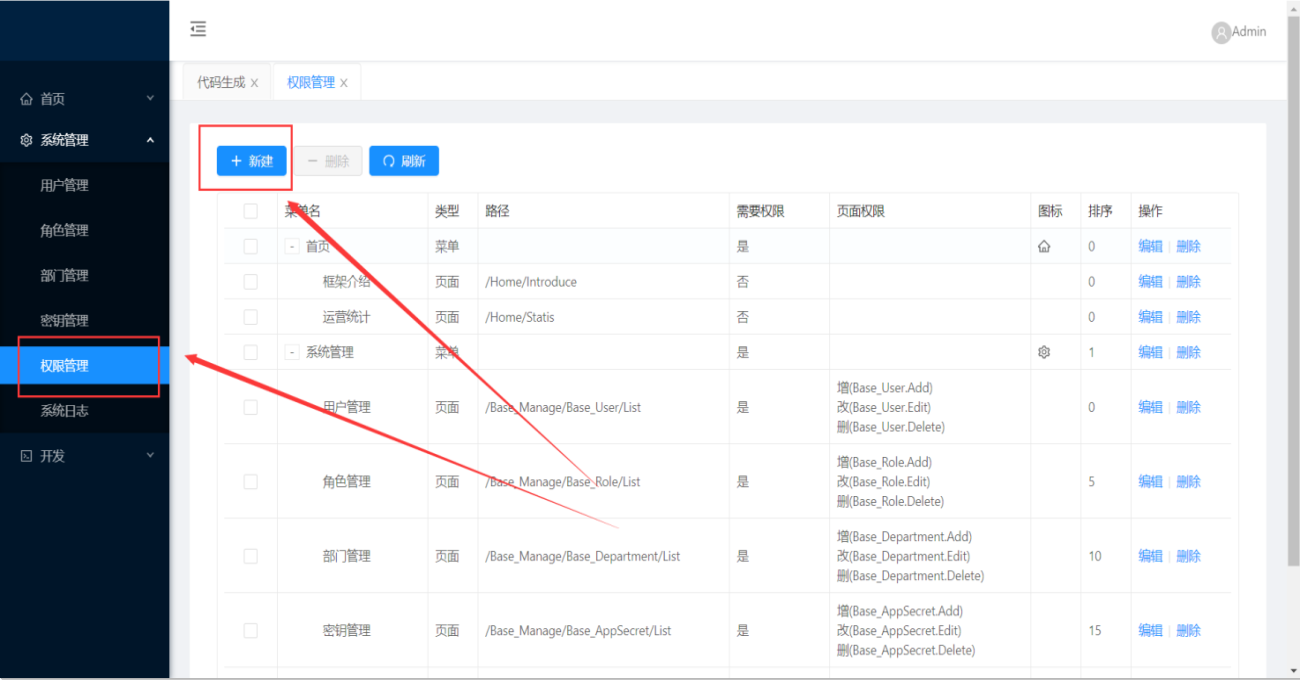Delete the 角色管理 table row

pos(1188,481)
